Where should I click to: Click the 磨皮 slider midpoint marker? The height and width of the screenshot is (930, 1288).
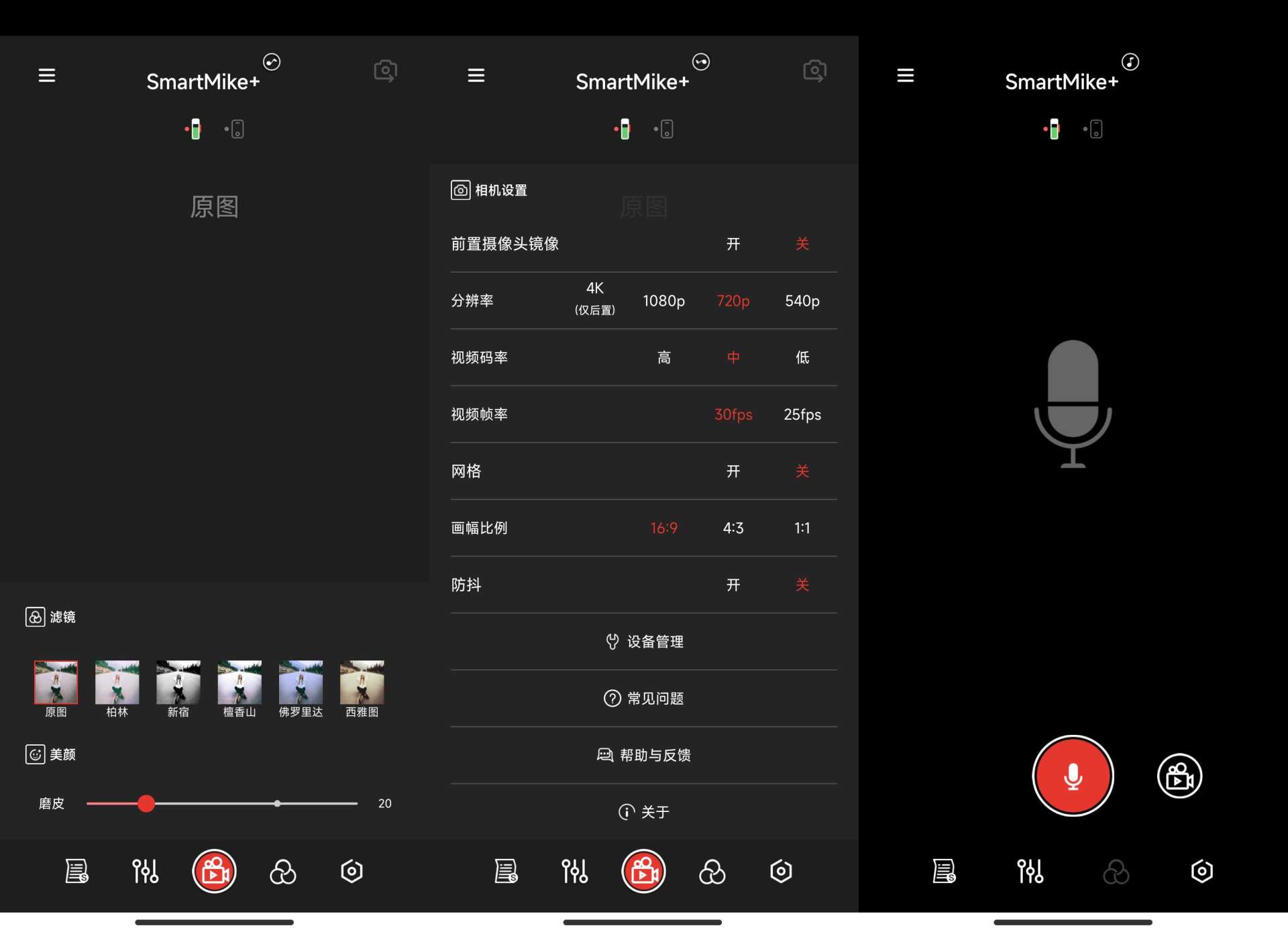[277, 803]
